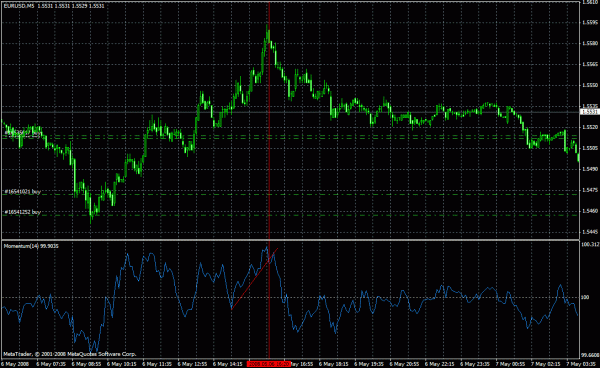Click the 7 May 03:35 time label
This screenshot has height=368, width=600.
pyautogui.click(x=581, y=364)
